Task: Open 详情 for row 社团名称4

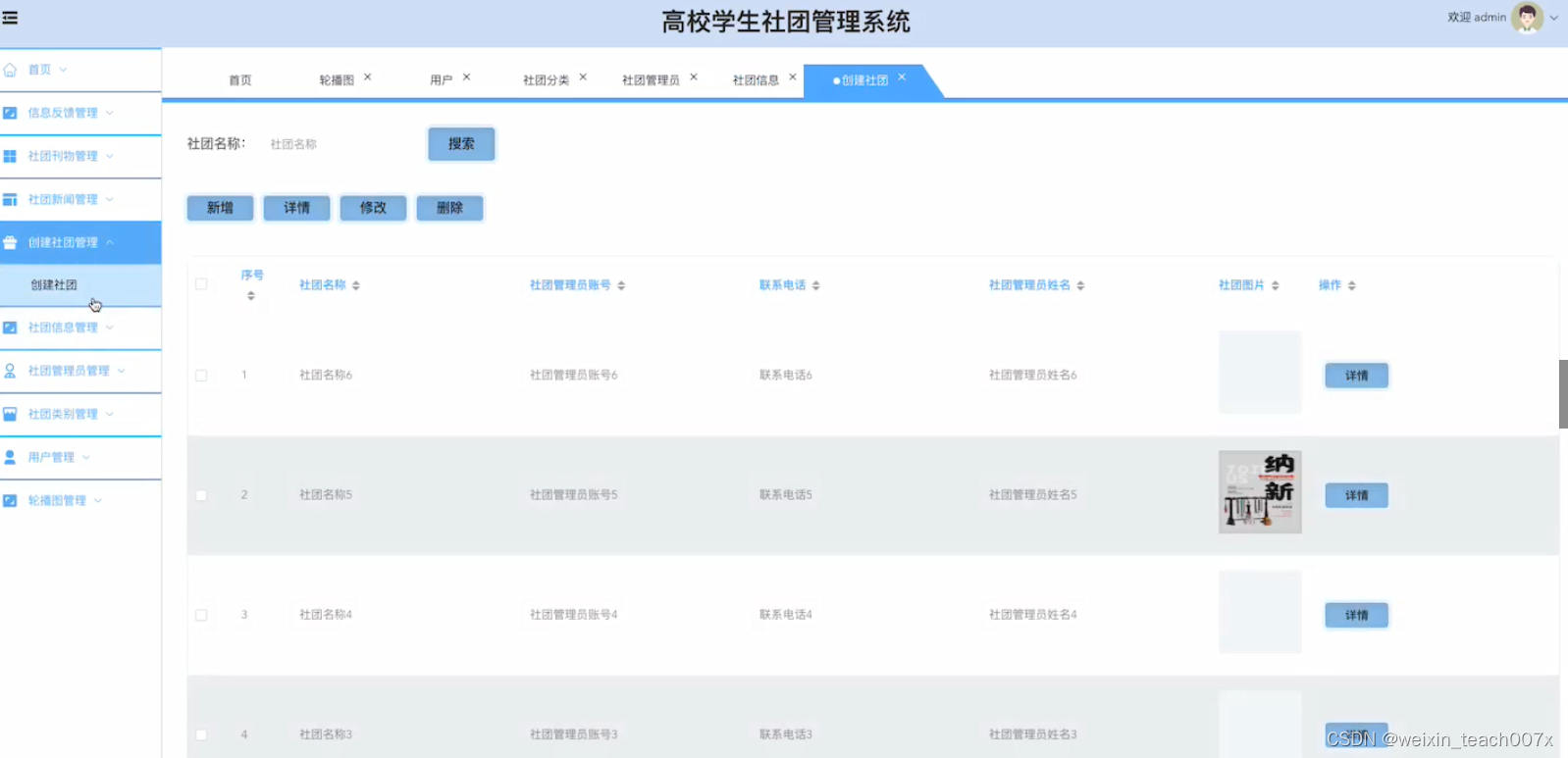Action: click(x=1356, y=615)
